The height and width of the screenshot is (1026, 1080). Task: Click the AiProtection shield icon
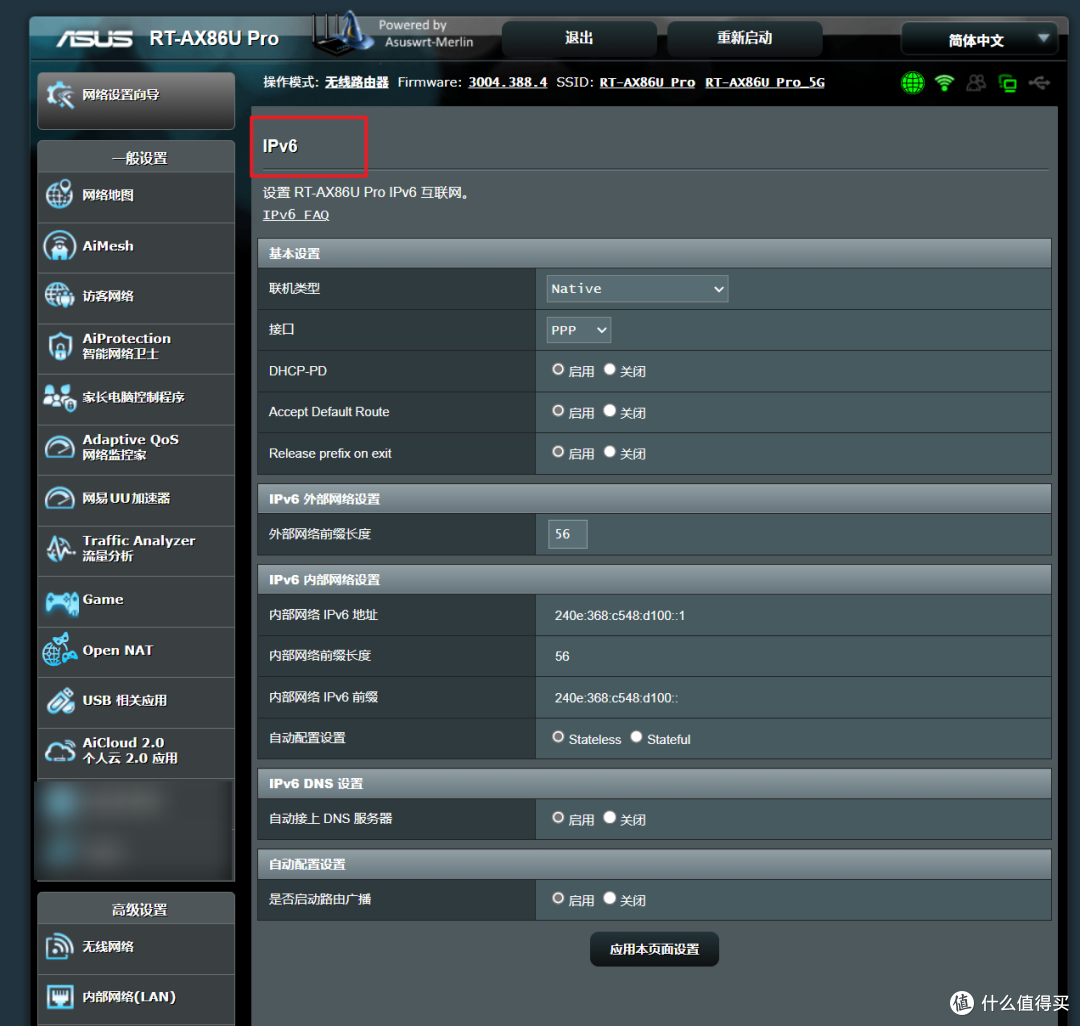pos(60,346)
